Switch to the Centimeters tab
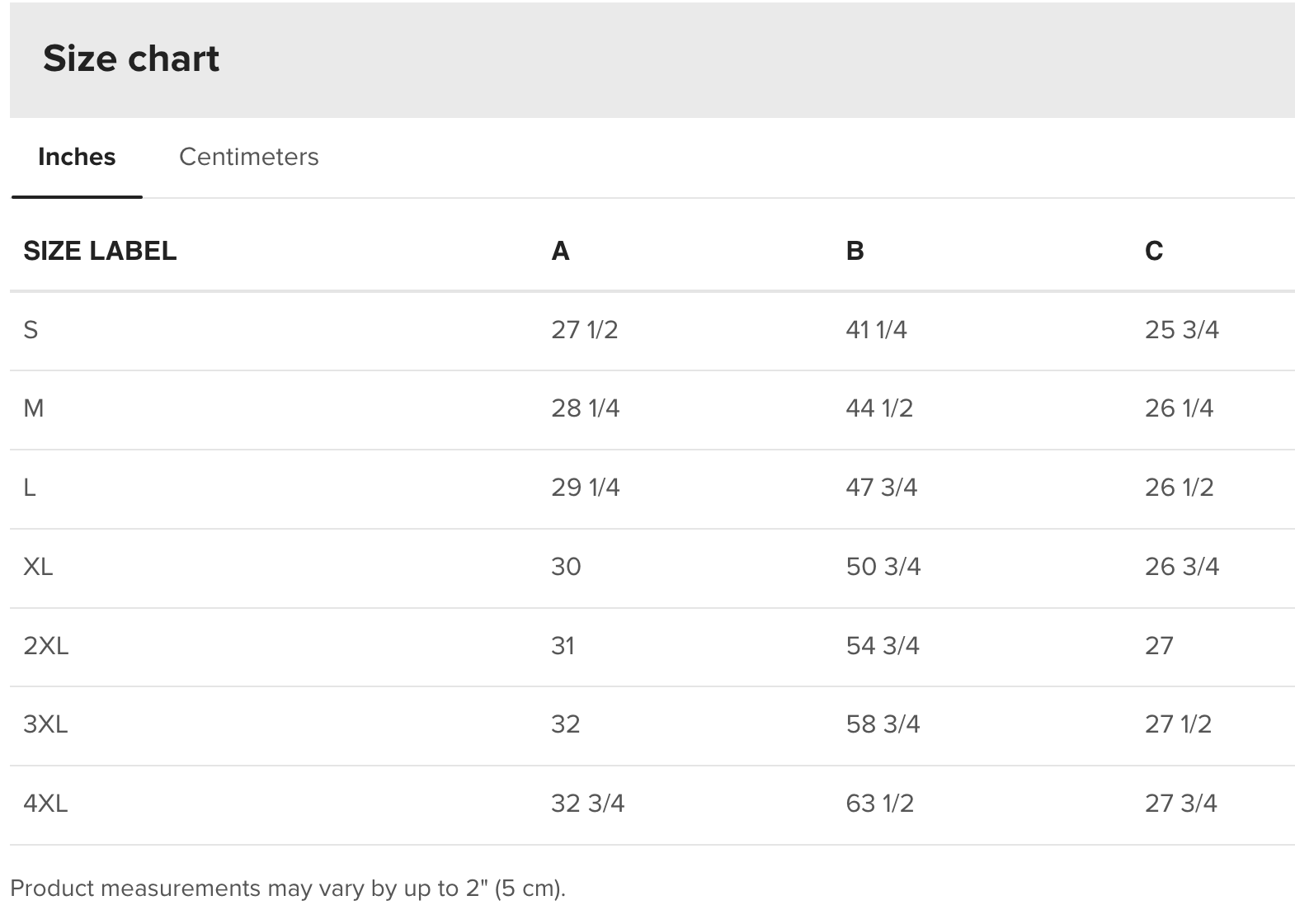1295x924 pixels. (248, 157)
